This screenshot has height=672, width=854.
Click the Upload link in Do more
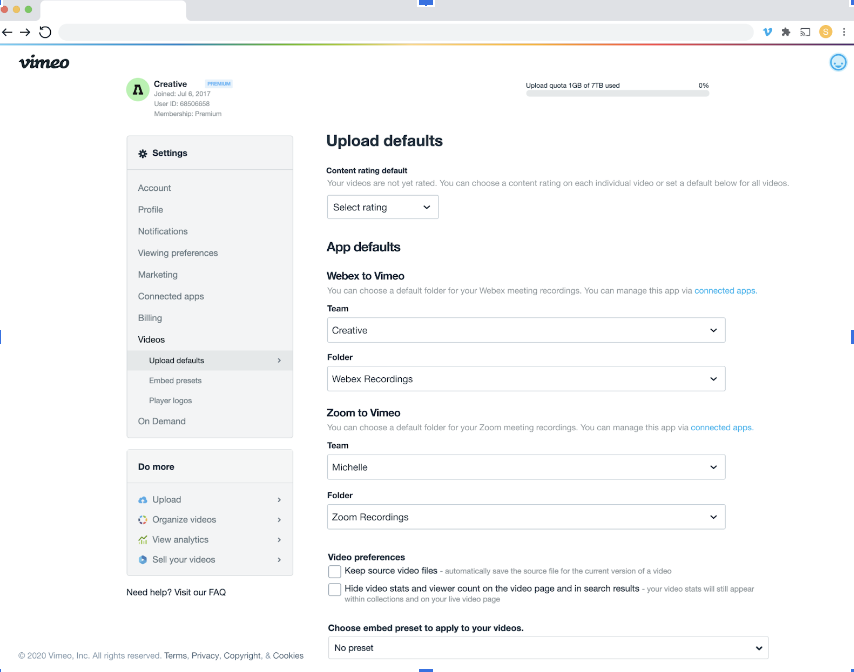pyautogui.click(x=167, y=500)
